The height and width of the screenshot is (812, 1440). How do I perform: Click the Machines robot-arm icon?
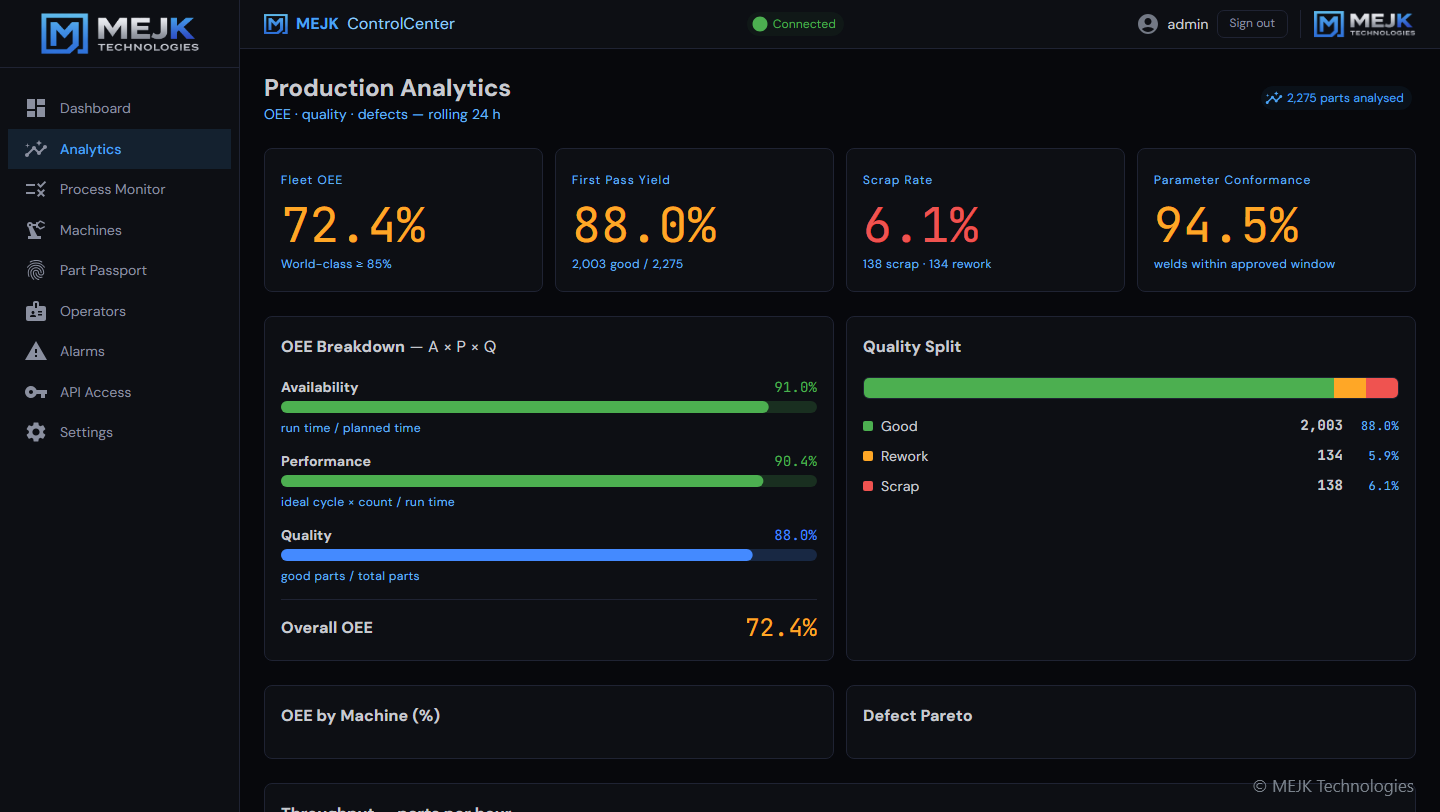(x=36, y=230)
